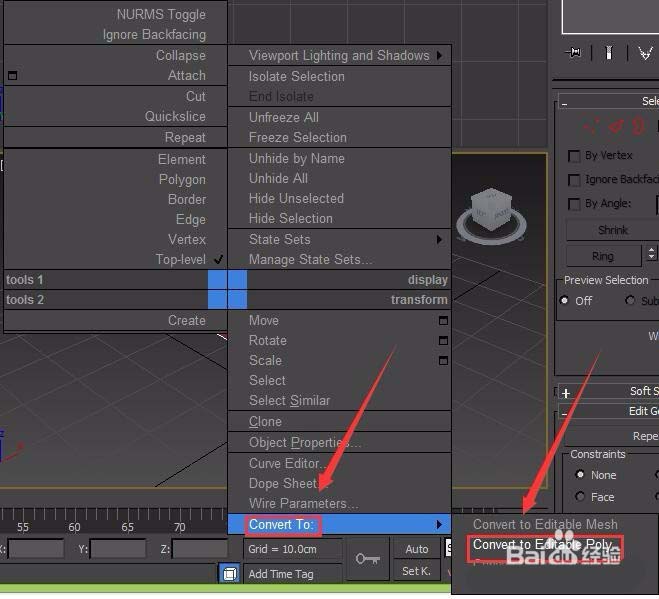Select SubObj preview selection radio
Screen dimensions: 659x599
tap(630, 301)
